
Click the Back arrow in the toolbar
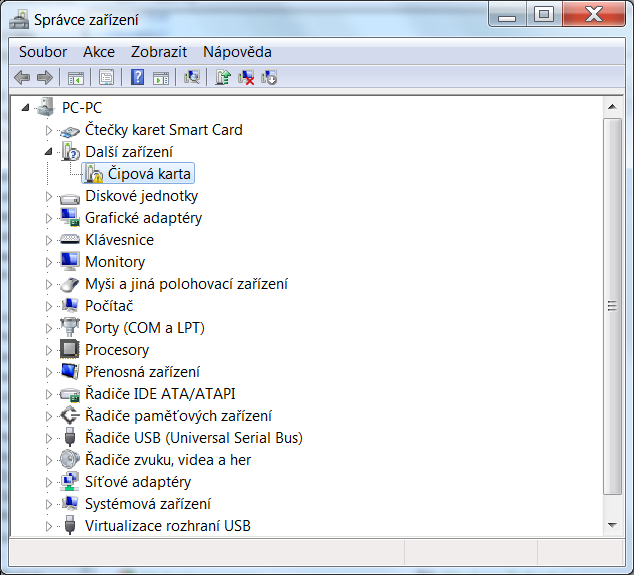tap(22, 77)
